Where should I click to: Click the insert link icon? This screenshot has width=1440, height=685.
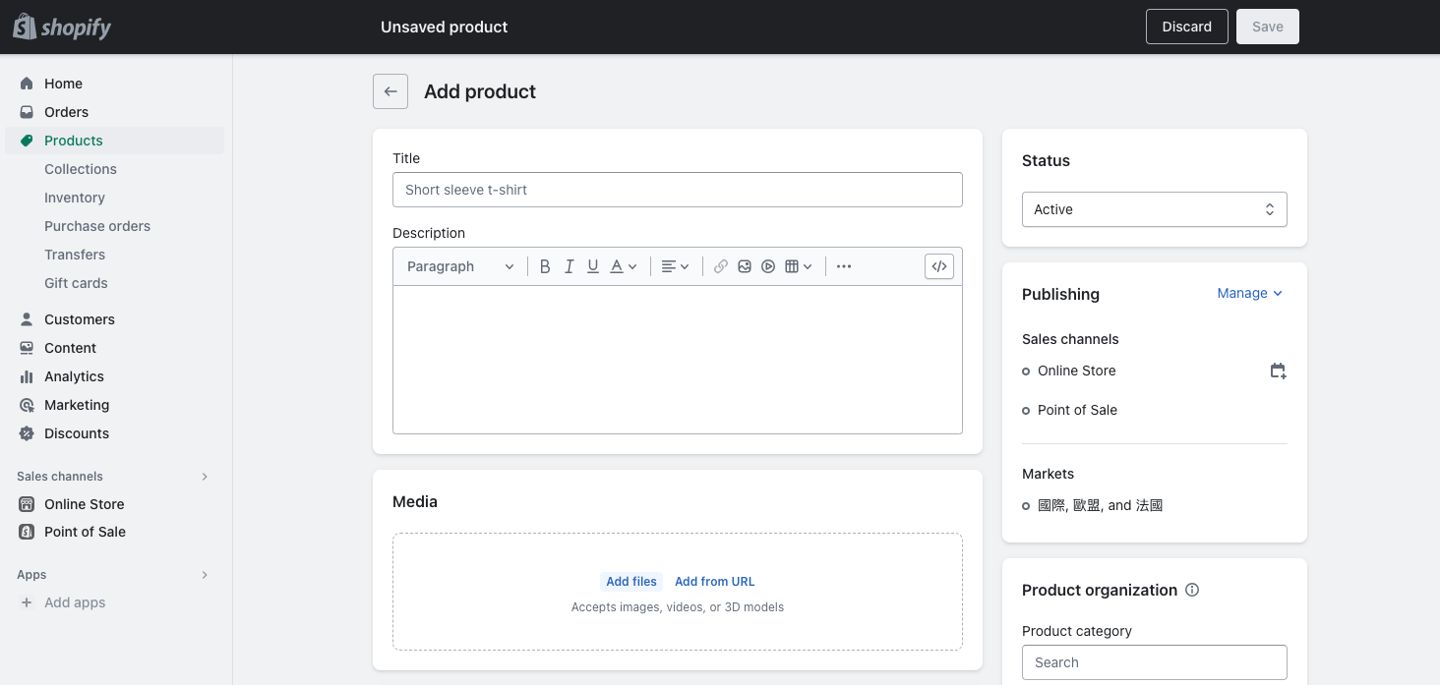point(720,266)
